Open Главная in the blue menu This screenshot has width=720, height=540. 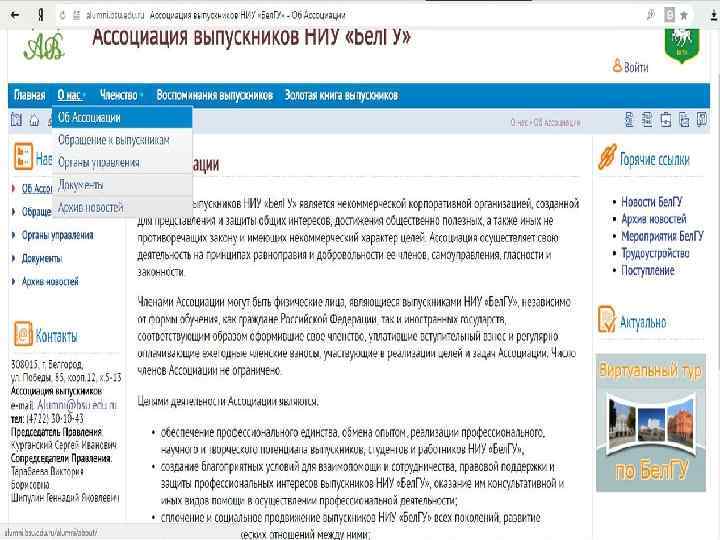click(x=29, y=95)
